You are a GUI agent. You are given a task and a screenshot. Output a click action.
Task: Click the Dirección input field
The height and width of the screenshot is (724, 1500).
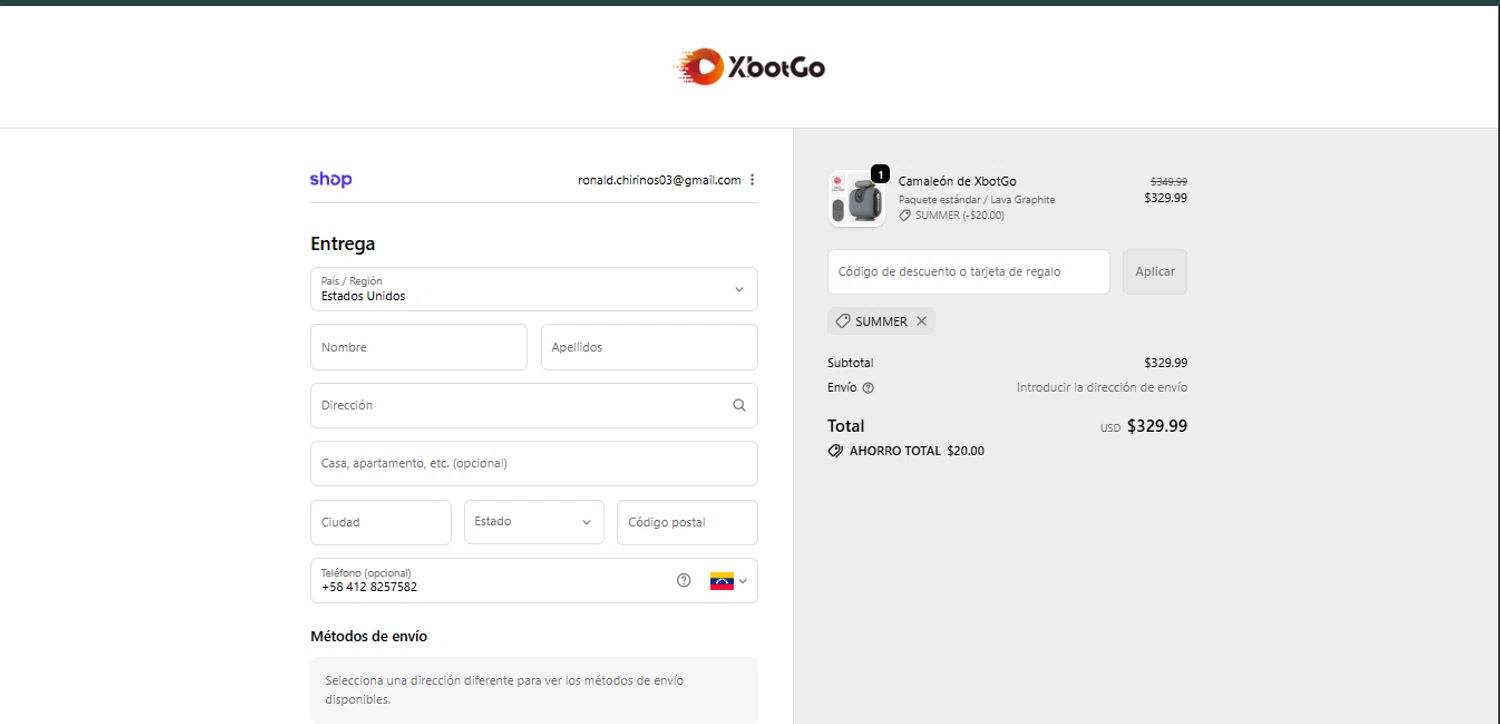pyautogui.click(x=534, y=405)
